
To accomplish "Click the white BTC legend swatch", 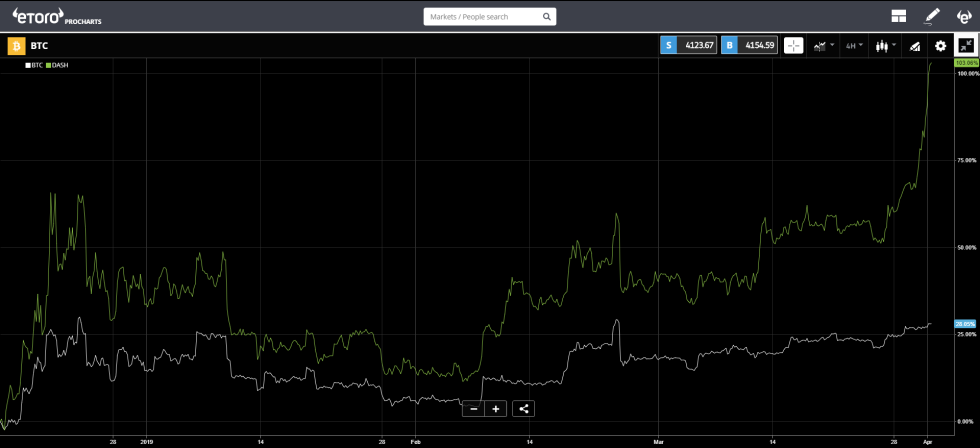I will pyautogui.click(x=27, y=65).
